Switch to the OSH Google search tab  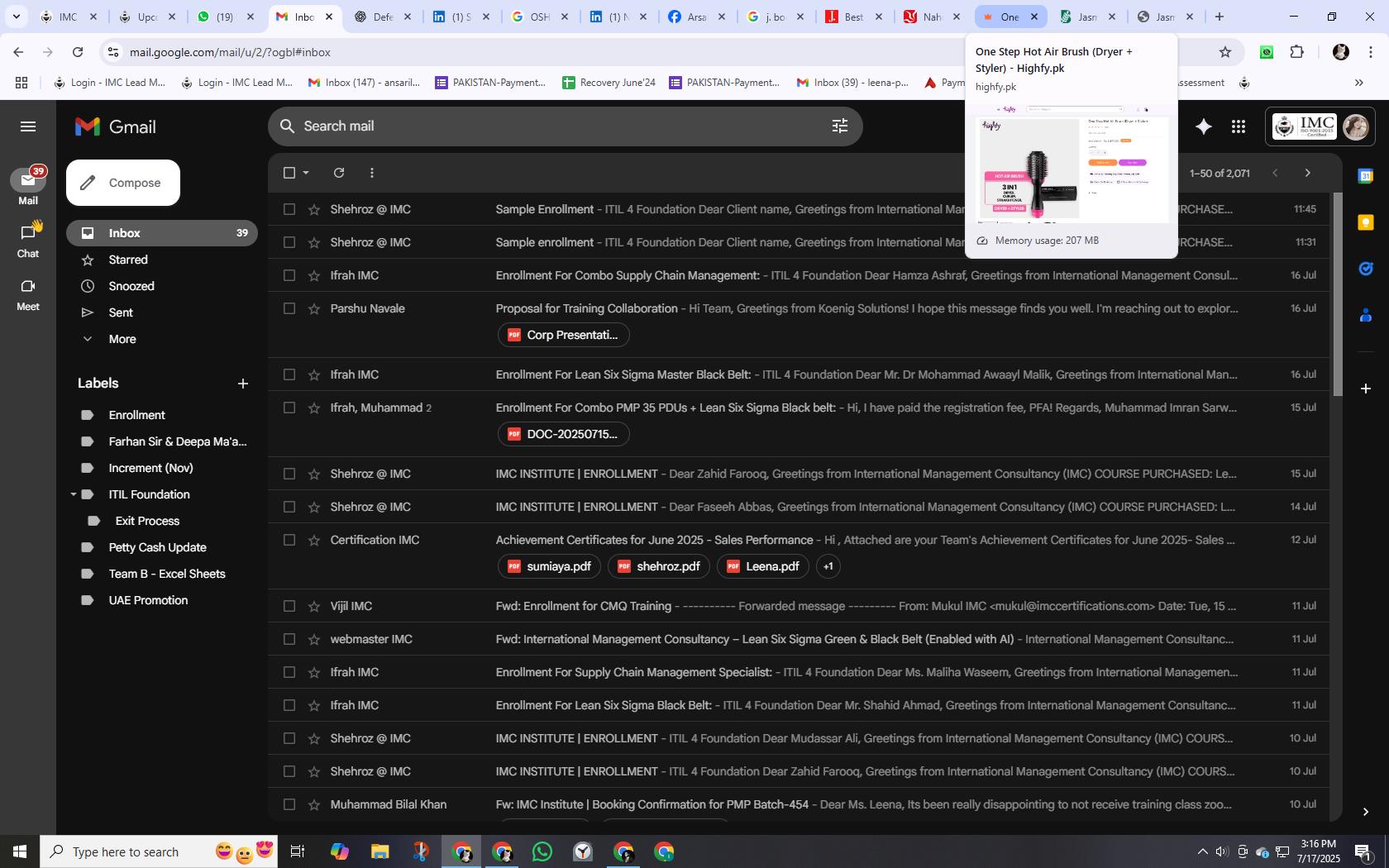click(x=539, y=17)
